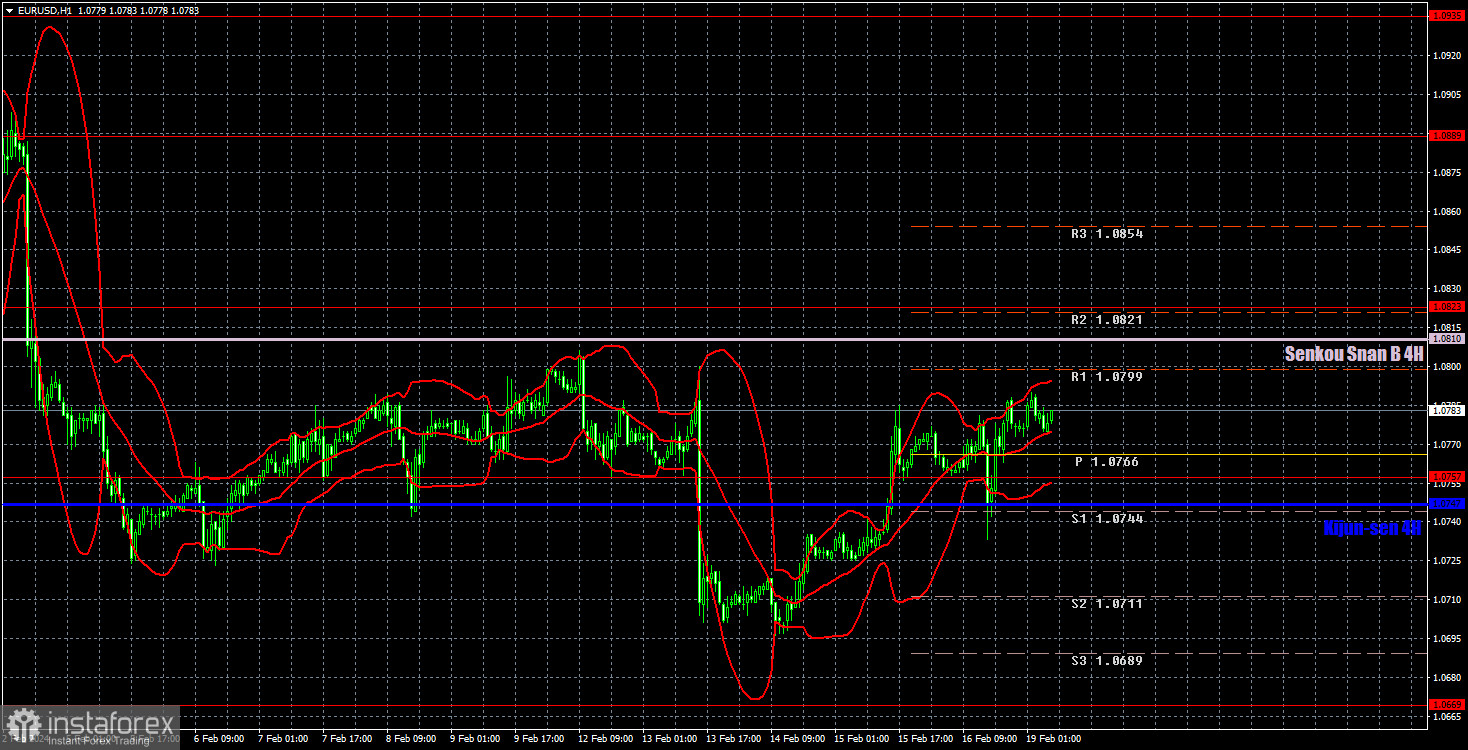Click the 1.0695 price axis value
This screenshot has width=1468, height=750.
[x=1448, y=638]
